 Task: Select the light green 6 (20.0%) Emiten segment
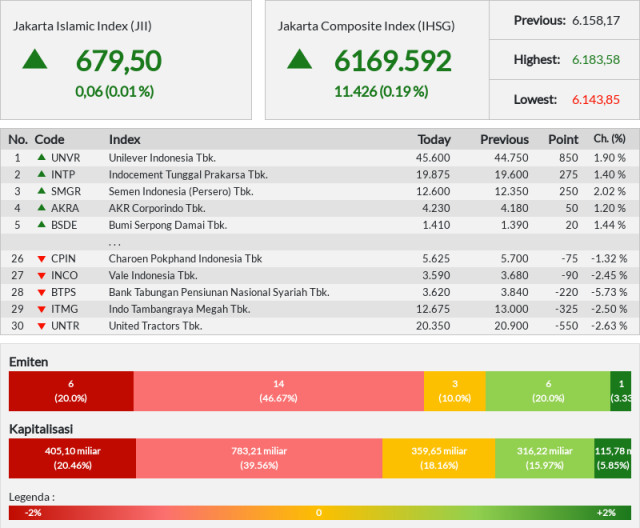click(548, 391)
